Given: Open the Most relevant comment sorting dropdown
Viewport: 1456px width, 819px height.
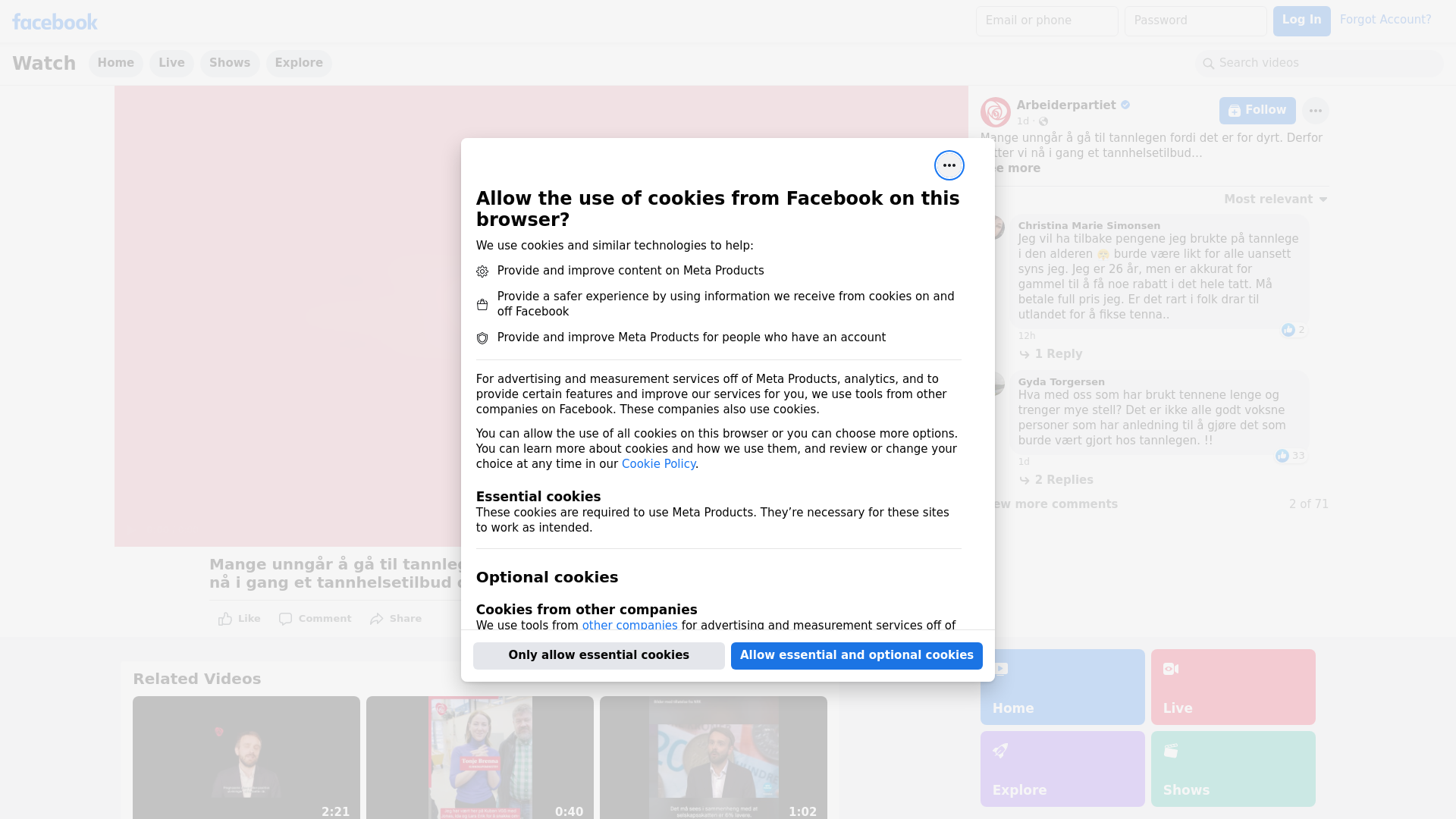Looking at the screenshot, I should pos(1276,199).
